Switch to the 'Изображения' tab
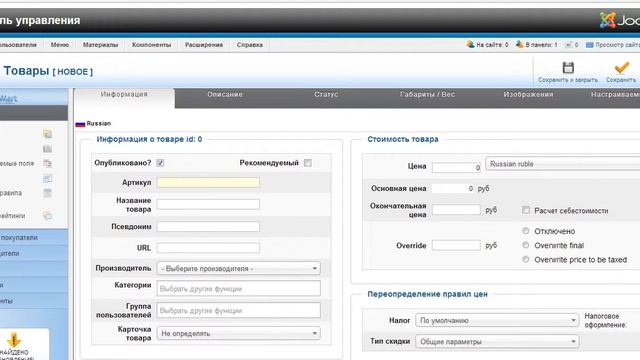Image resolution: width=640 pixels, height=360 pixels. tap(528, 94)
